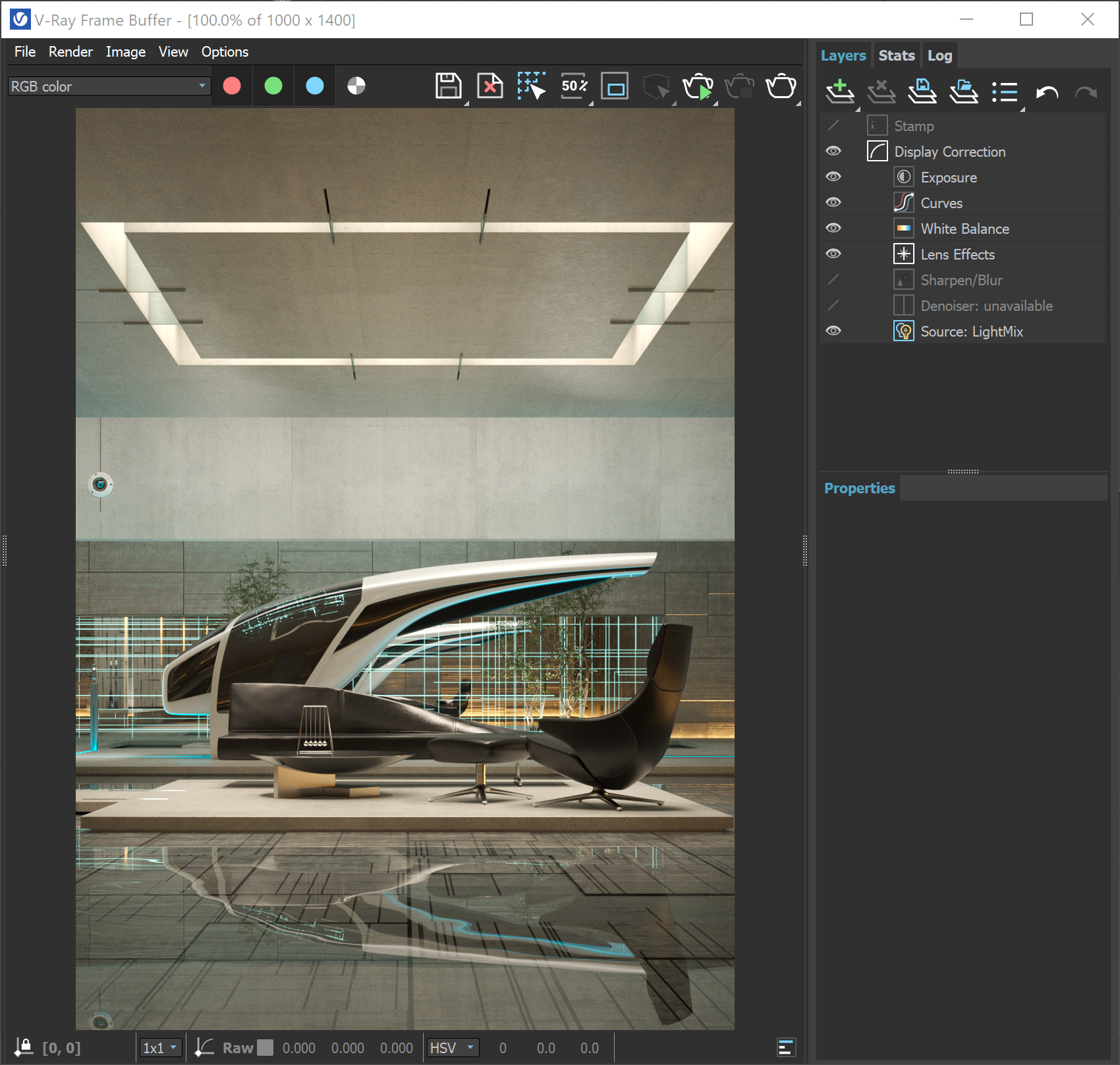The width and height of the screenshot is (1120, 1065).
Task: Click the last render teapot icon
Action: pyautogui.click(x=781, y=86)
